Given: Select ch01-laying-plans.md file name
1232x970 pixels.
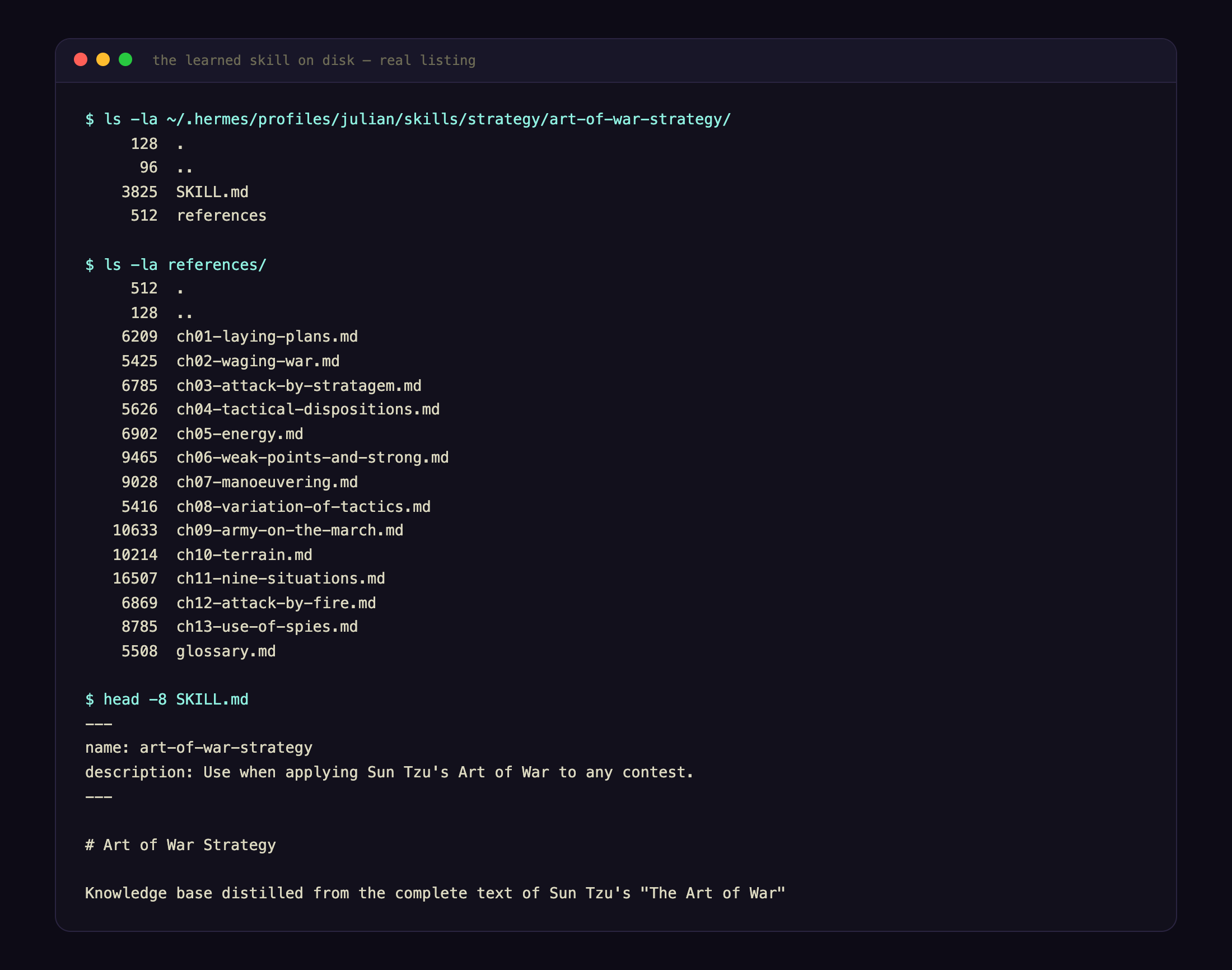Looking at the screenshot, I should pos(267,337).
